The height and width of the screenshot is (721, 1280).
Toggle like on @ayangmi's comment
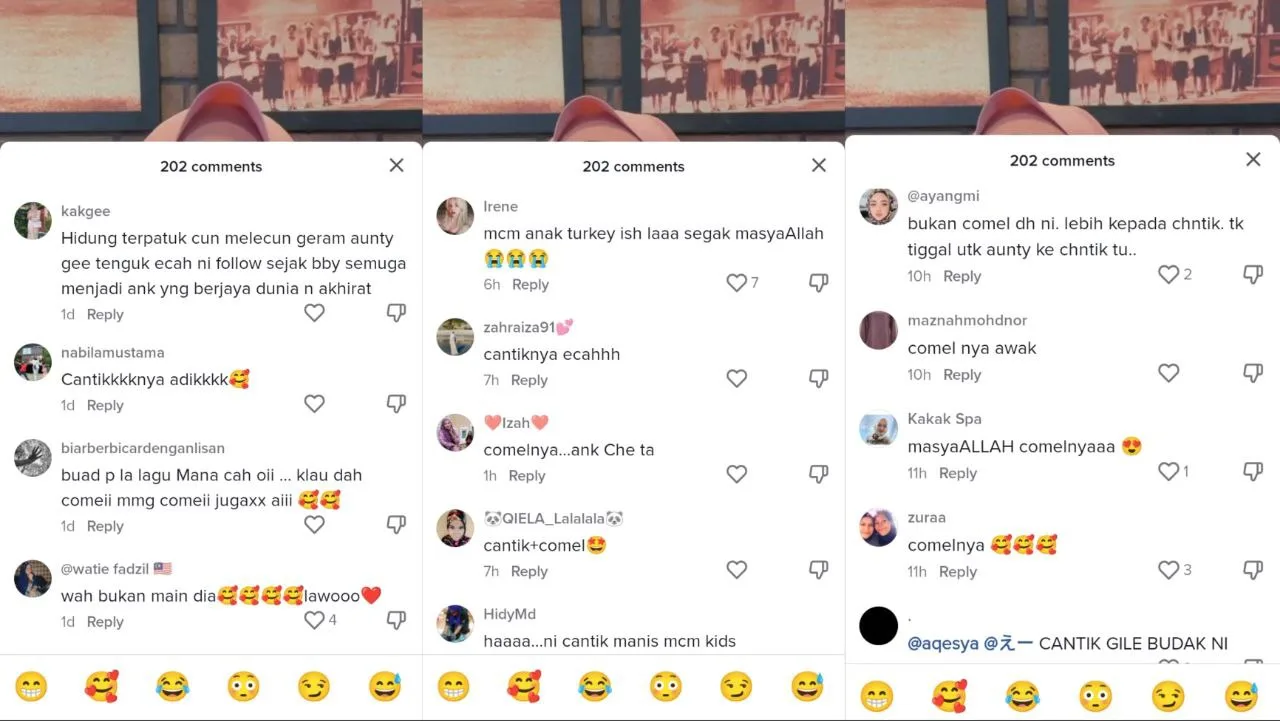1168,274
